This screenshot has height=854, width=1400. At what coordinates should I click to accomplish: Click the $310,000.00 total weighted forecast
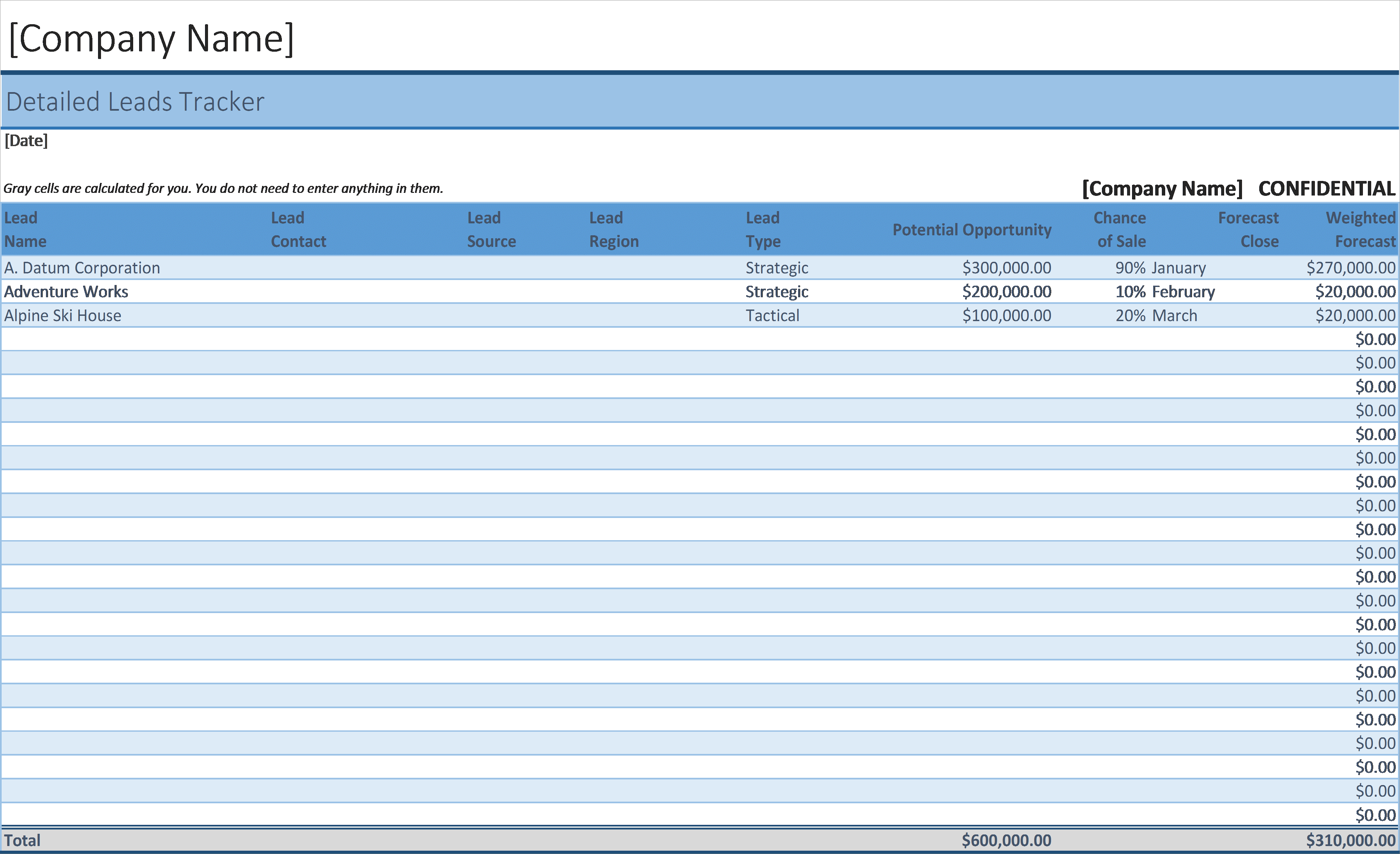coord(1351,840)
